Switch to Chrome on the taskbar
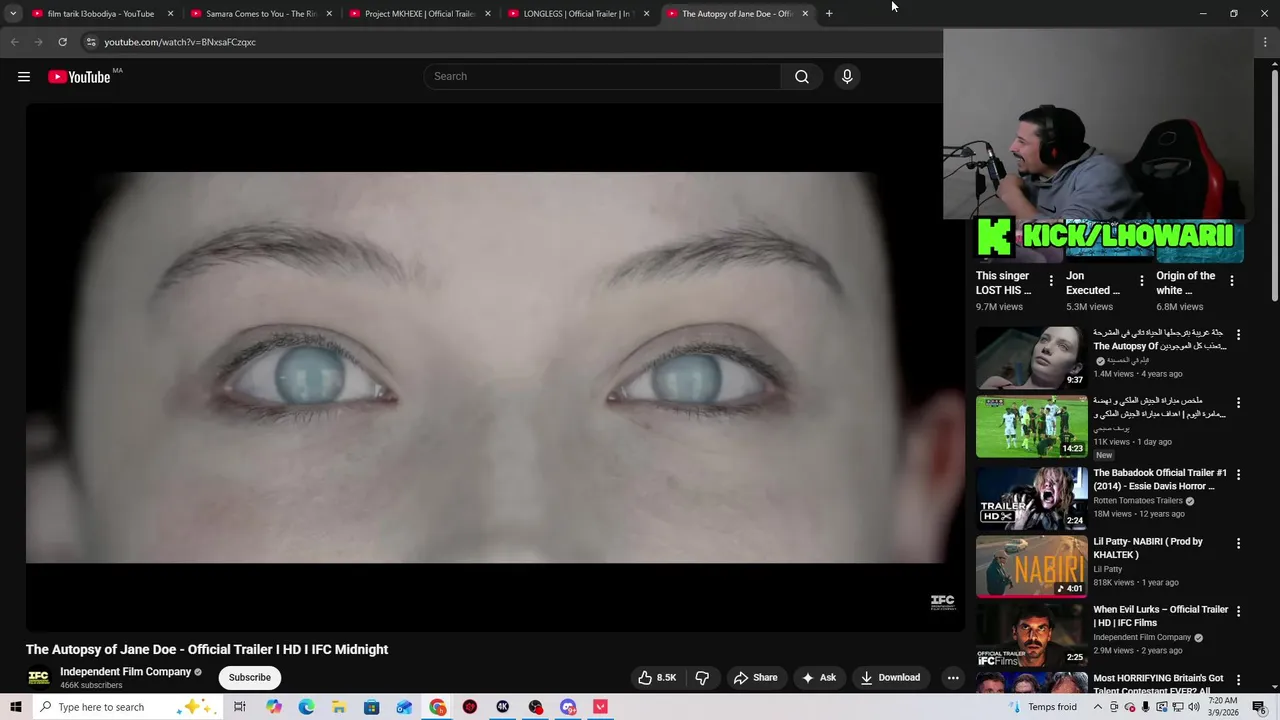Viewport: 1280px width, 720px height. tap(438, 707)
